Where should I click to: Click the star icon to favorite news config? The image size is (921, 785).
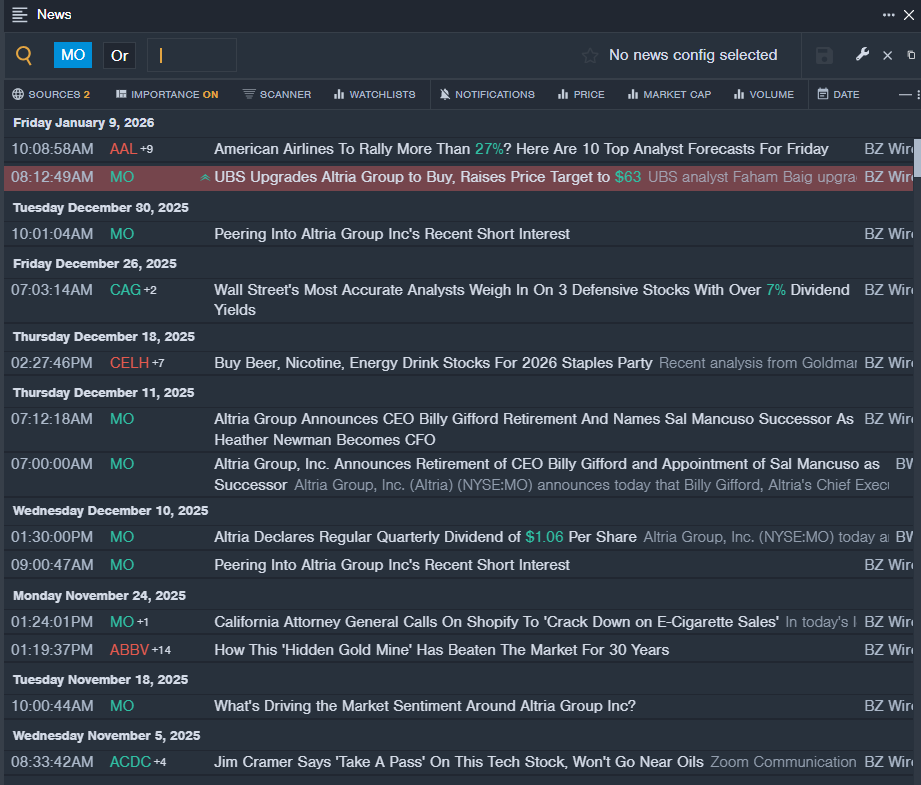click(590, 56)
